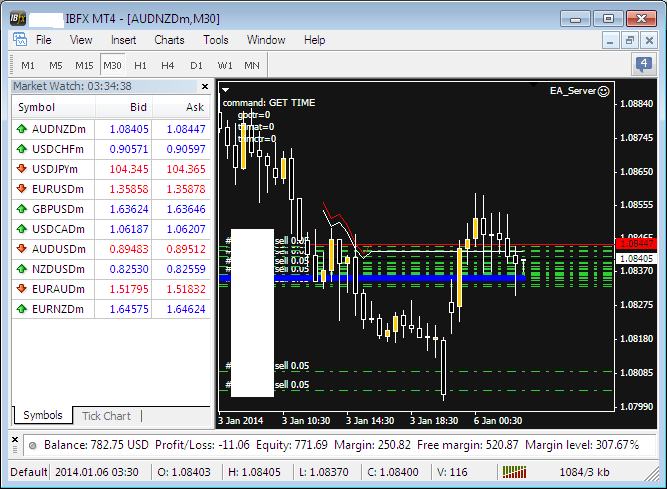The height and width of the screenshot is (489, 667).
Task: Select USDCHFm up-arrow icon in Market Watch
Action: pyautogui.click(x=22, y=149)
